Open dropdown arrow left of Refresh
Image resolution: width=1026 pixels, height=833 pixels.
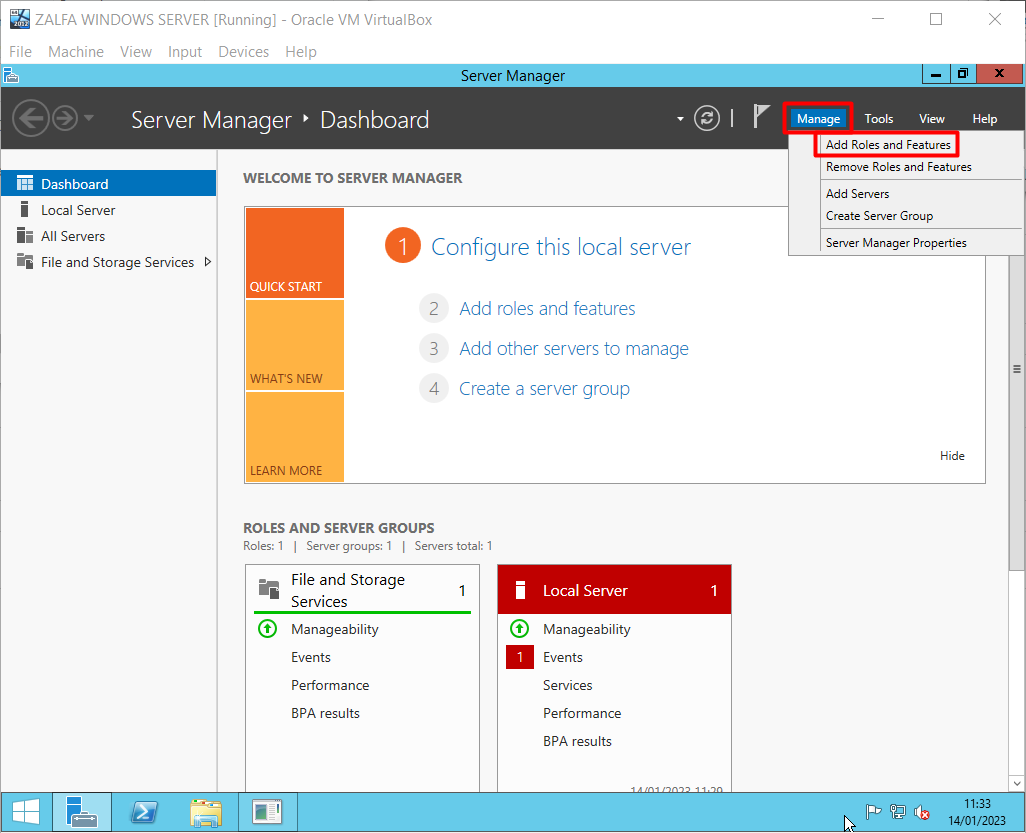(680, 119)
